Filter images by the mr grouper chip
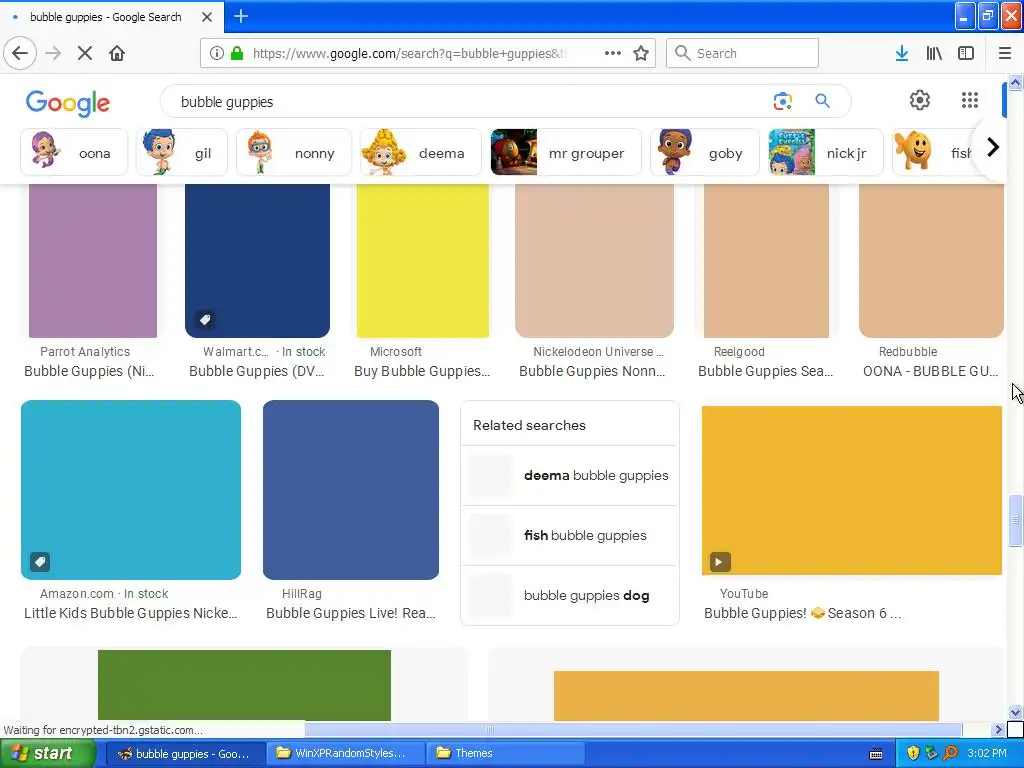The image size is (1024, 768). (x=566, y=153)
